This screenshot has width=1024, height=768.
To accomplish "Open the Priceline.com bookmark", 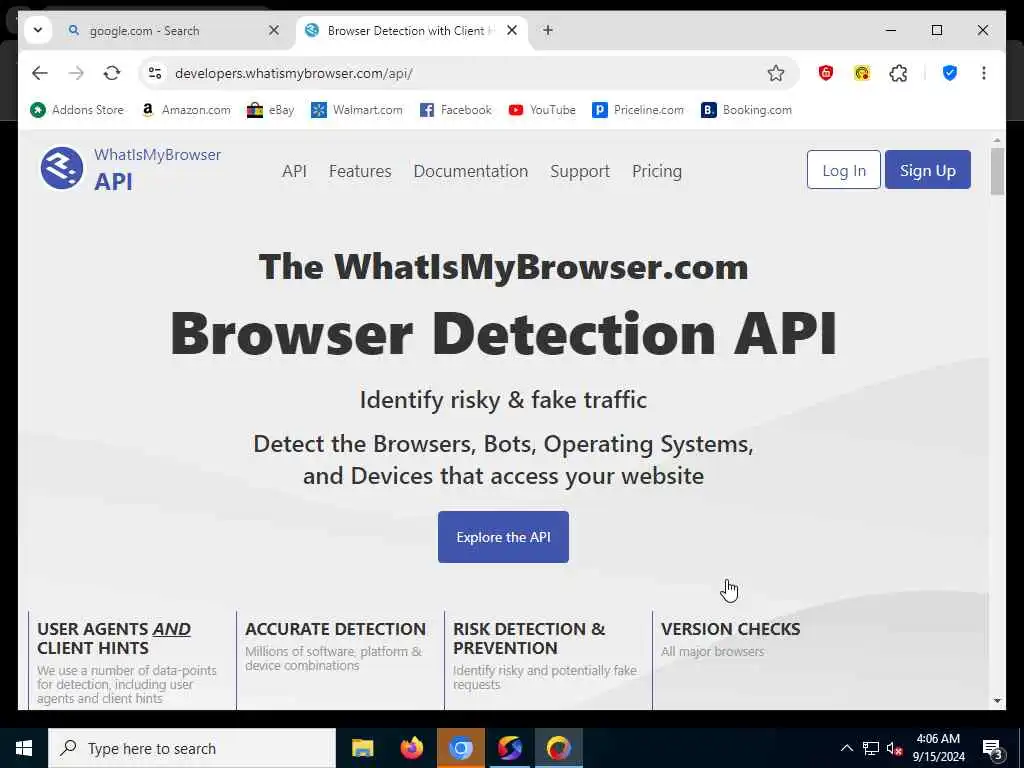I will 638,110.
